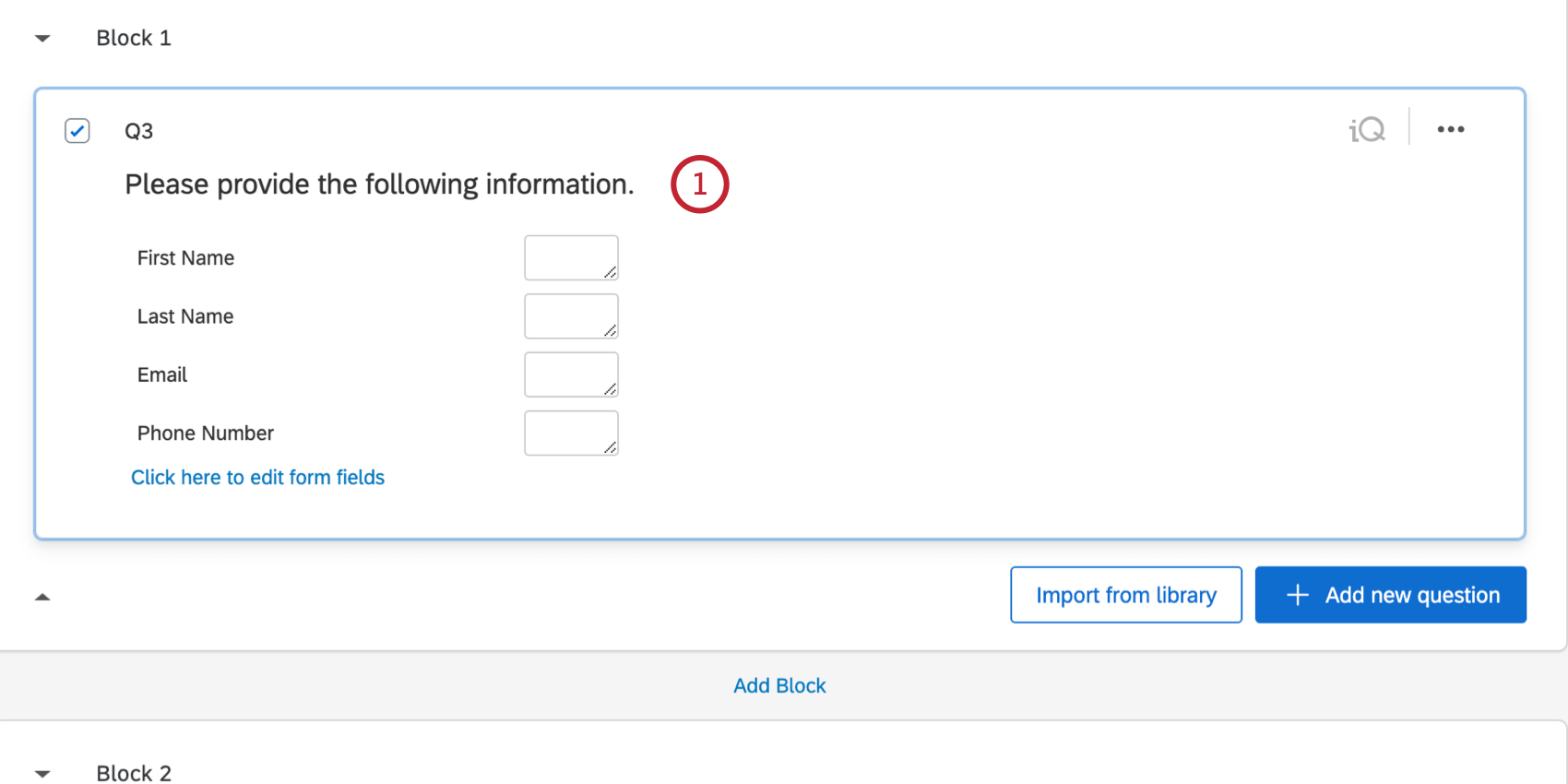Click into the Phone Number text box

571,433
